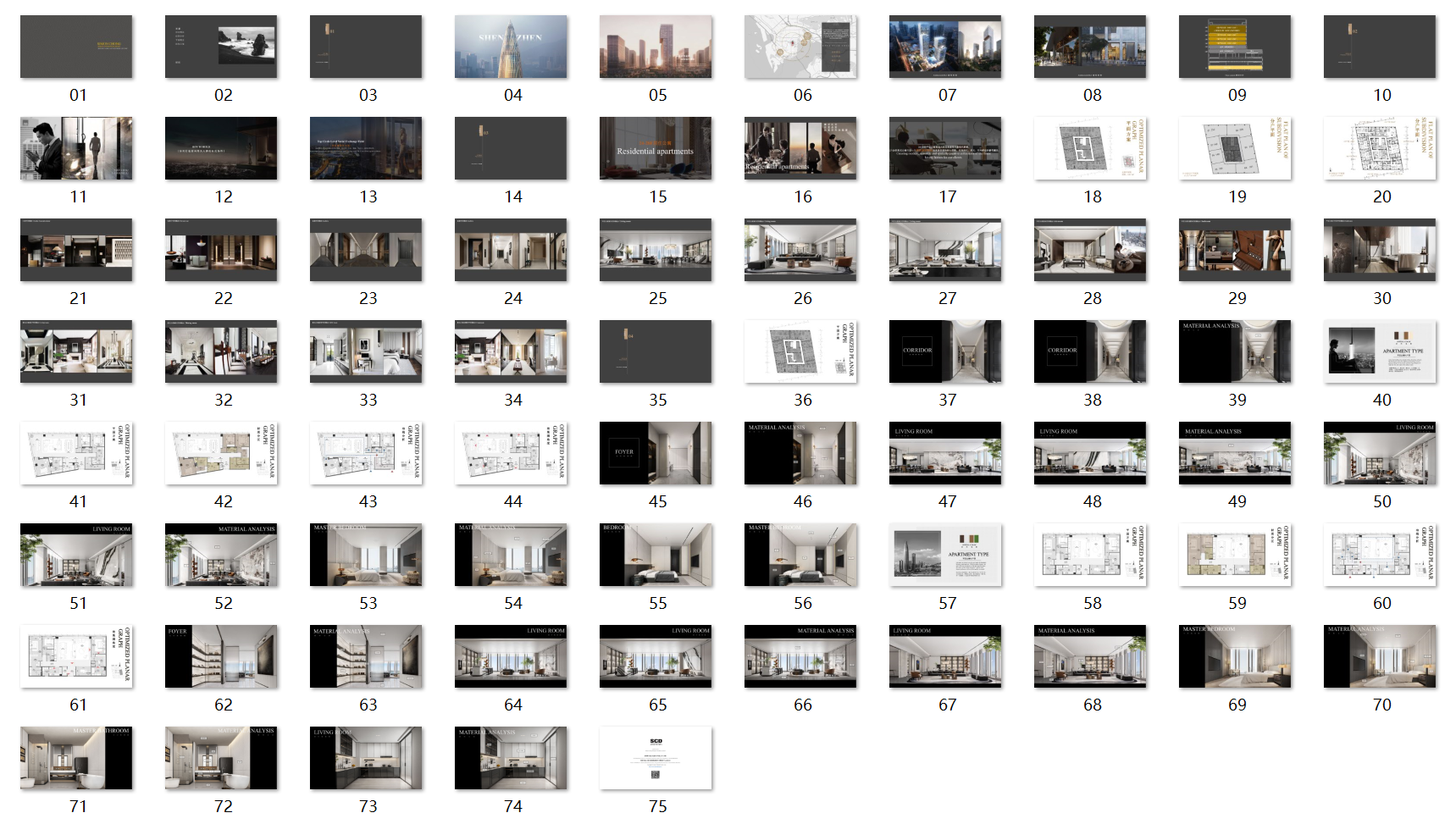Select Apartment Type slide 57
Screen dimensions: 1456x835
pos(945,555)
